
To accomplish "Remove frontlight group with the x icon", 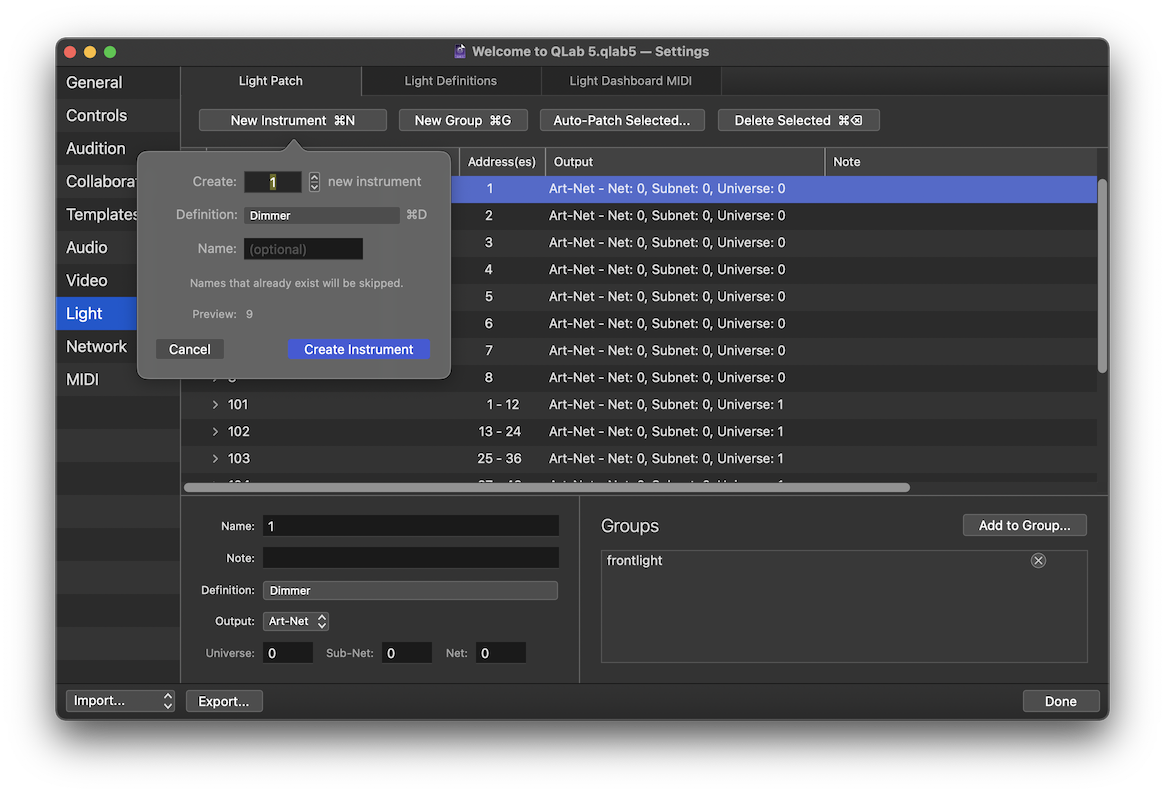I will coord(1038,561).
